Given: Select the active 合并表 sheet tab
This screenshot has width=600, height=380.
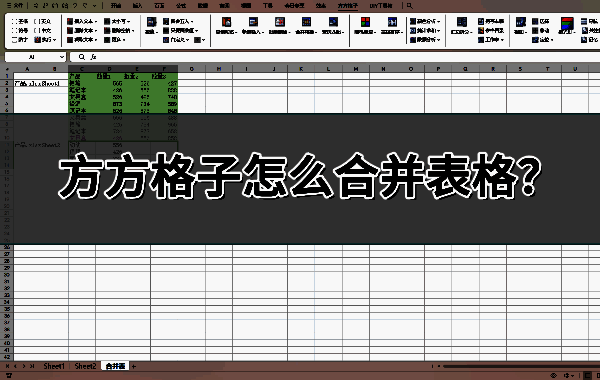Looking at the screenshot, I should [115, 366].
